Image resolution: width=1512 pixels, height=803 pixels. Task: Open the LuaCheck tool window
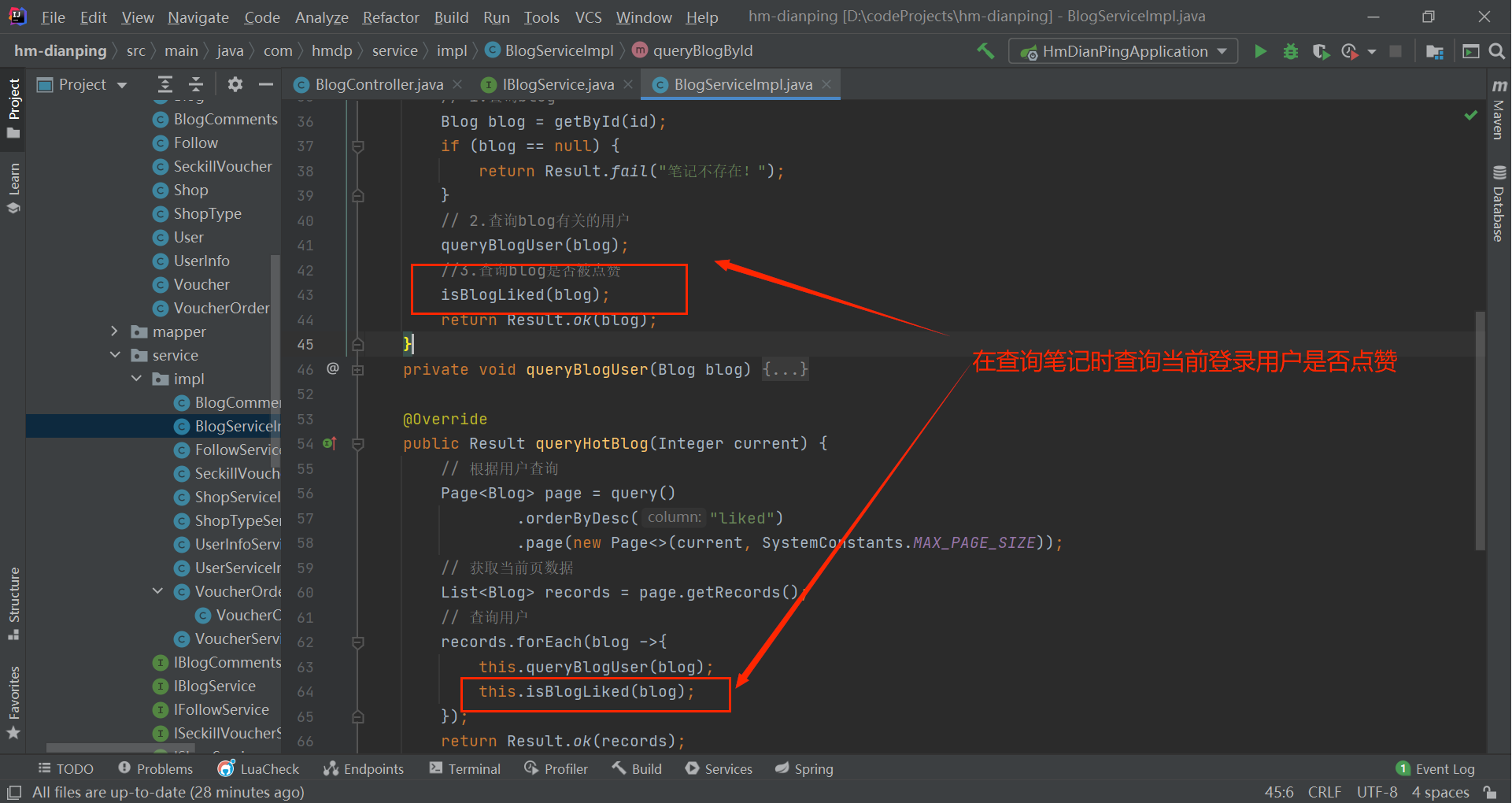pos(259,768)
